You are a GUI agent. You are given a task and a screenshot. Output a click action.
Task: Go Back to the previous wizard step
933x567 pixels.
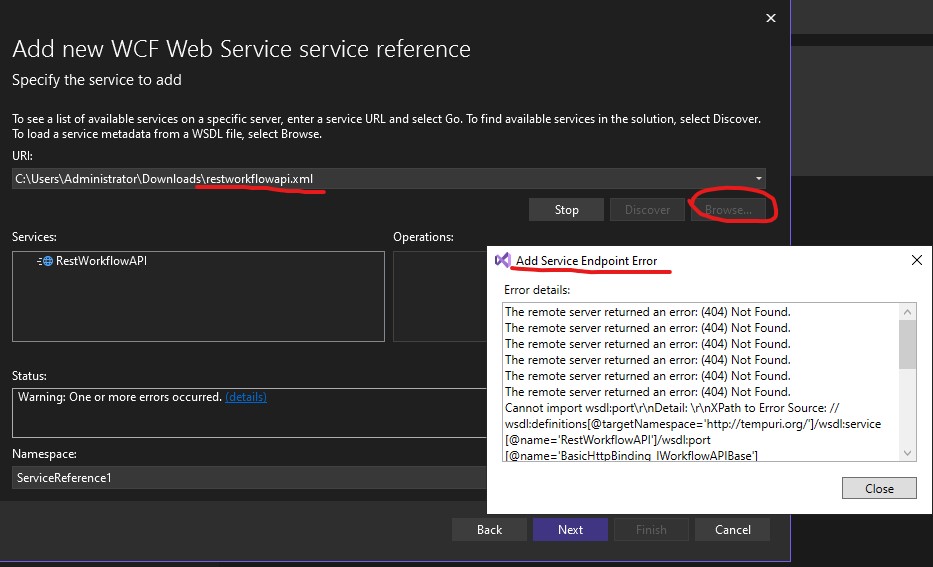click(489, 529)
